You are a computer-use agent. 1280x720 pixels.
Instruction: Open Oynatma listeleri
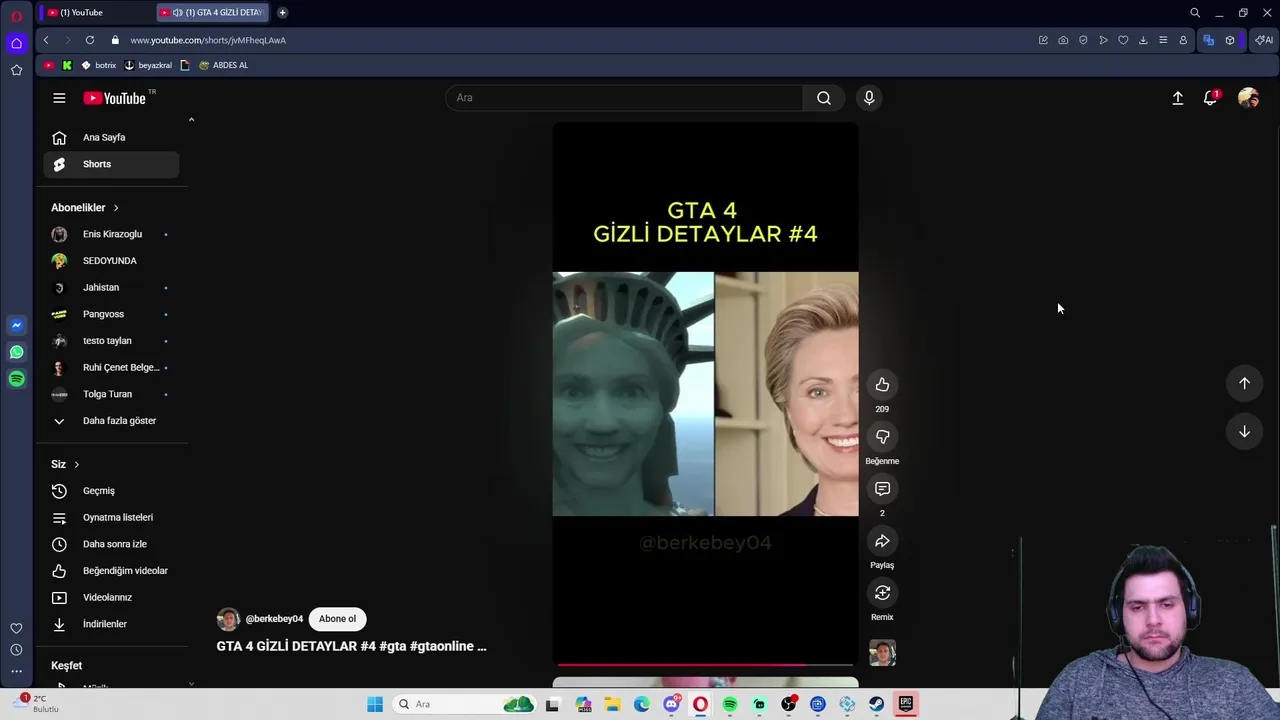pyautogui.click(x=111, y=518)
